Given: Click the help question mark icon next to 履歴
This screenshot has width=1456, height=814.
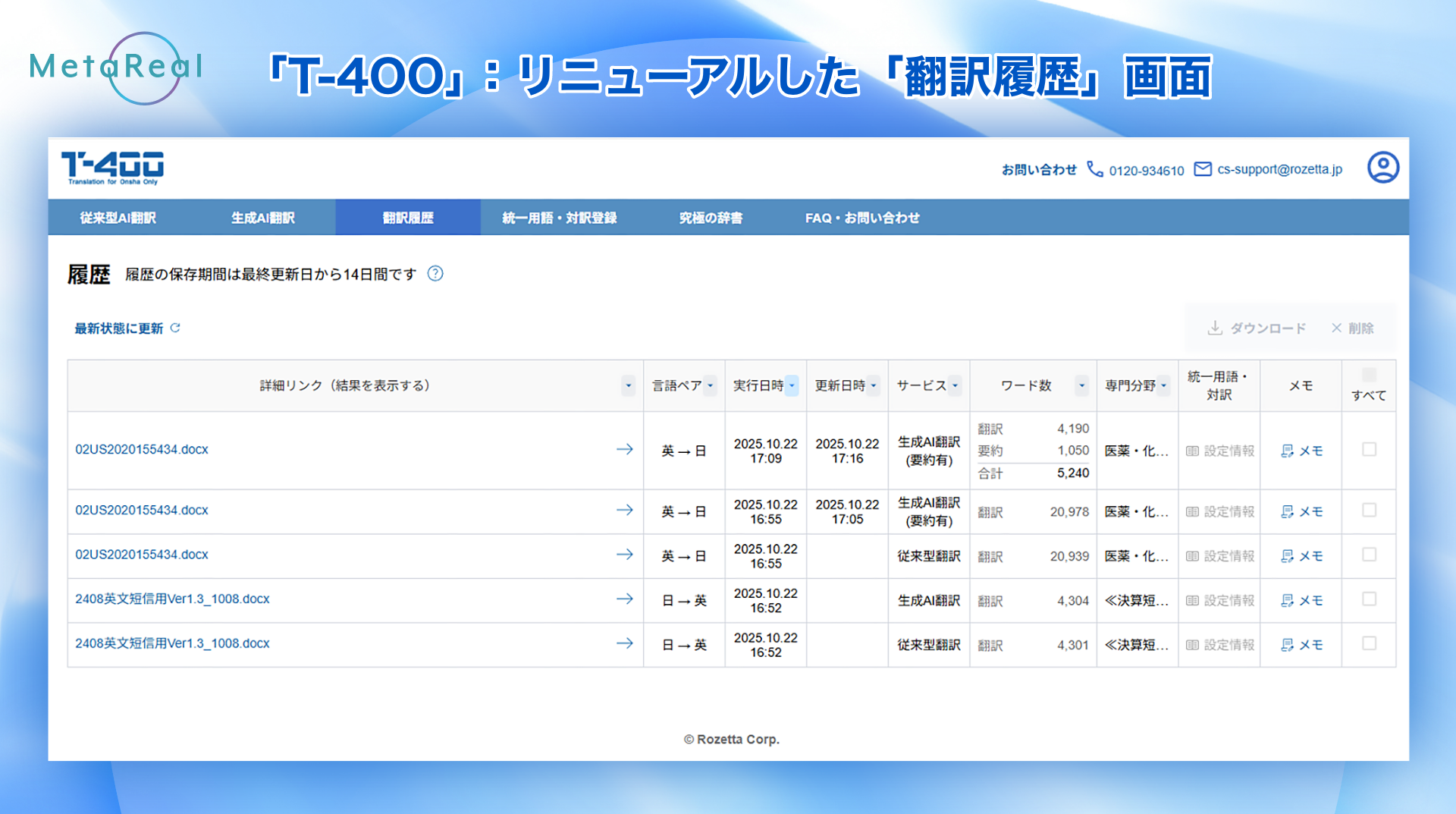Looking at the screenshot, I should coord(435,274).
